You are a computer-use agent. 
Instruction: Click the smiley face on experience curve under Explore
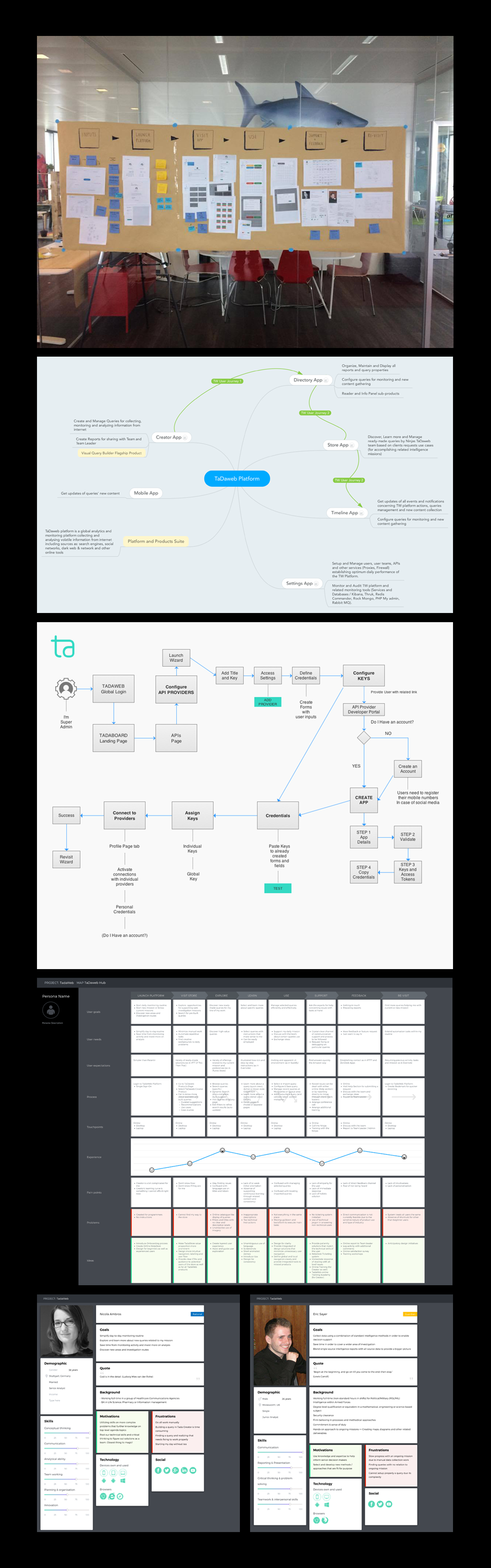click(x=222, y=1150)
